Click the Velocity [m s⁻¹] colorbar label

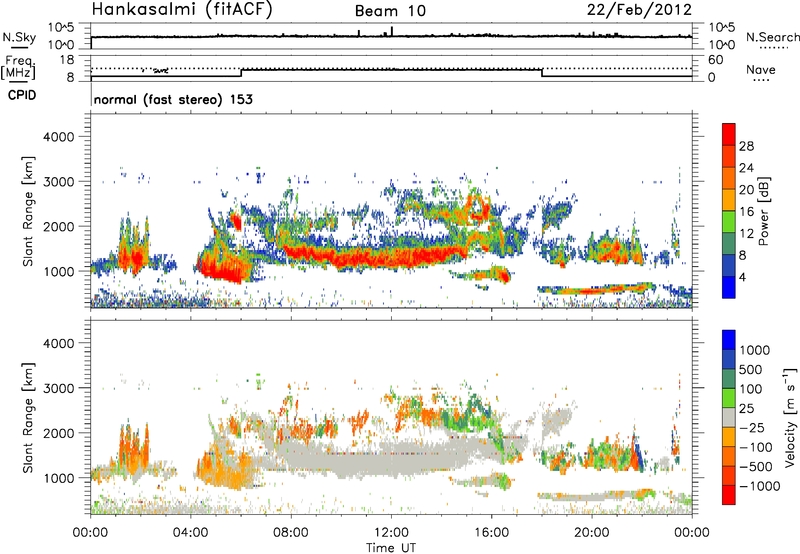pyautogui.click(x=790, y=417)
